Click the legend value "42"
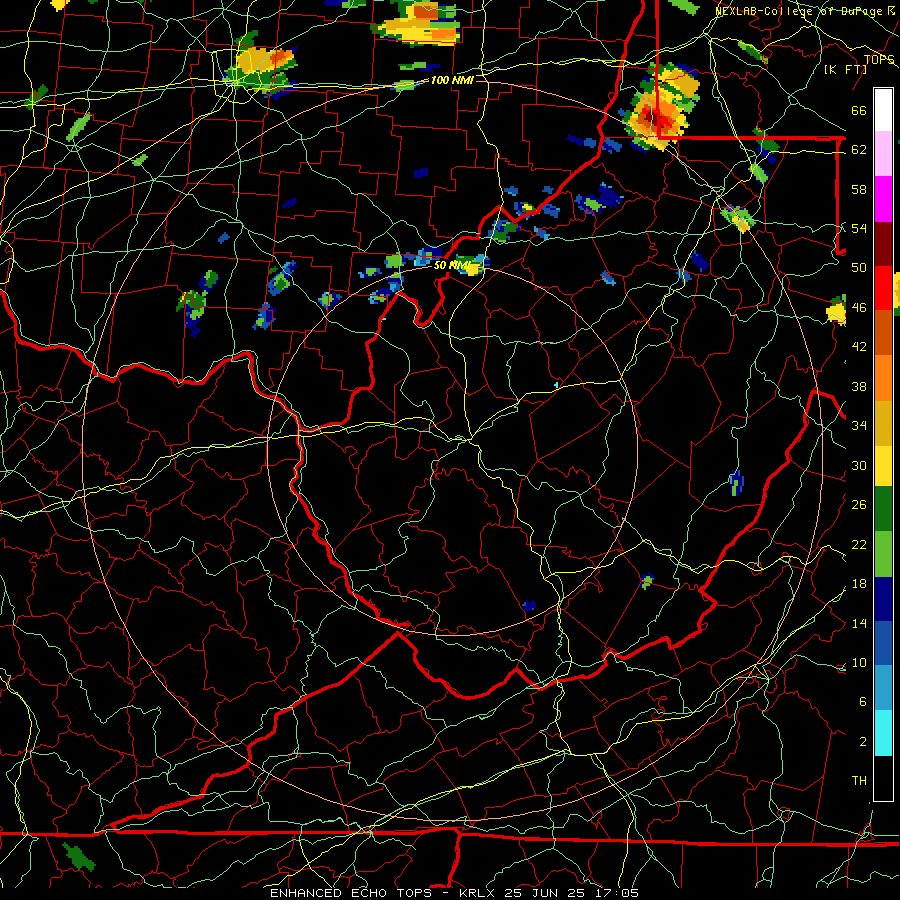The image size is (900, 900). tap(859, 347)
